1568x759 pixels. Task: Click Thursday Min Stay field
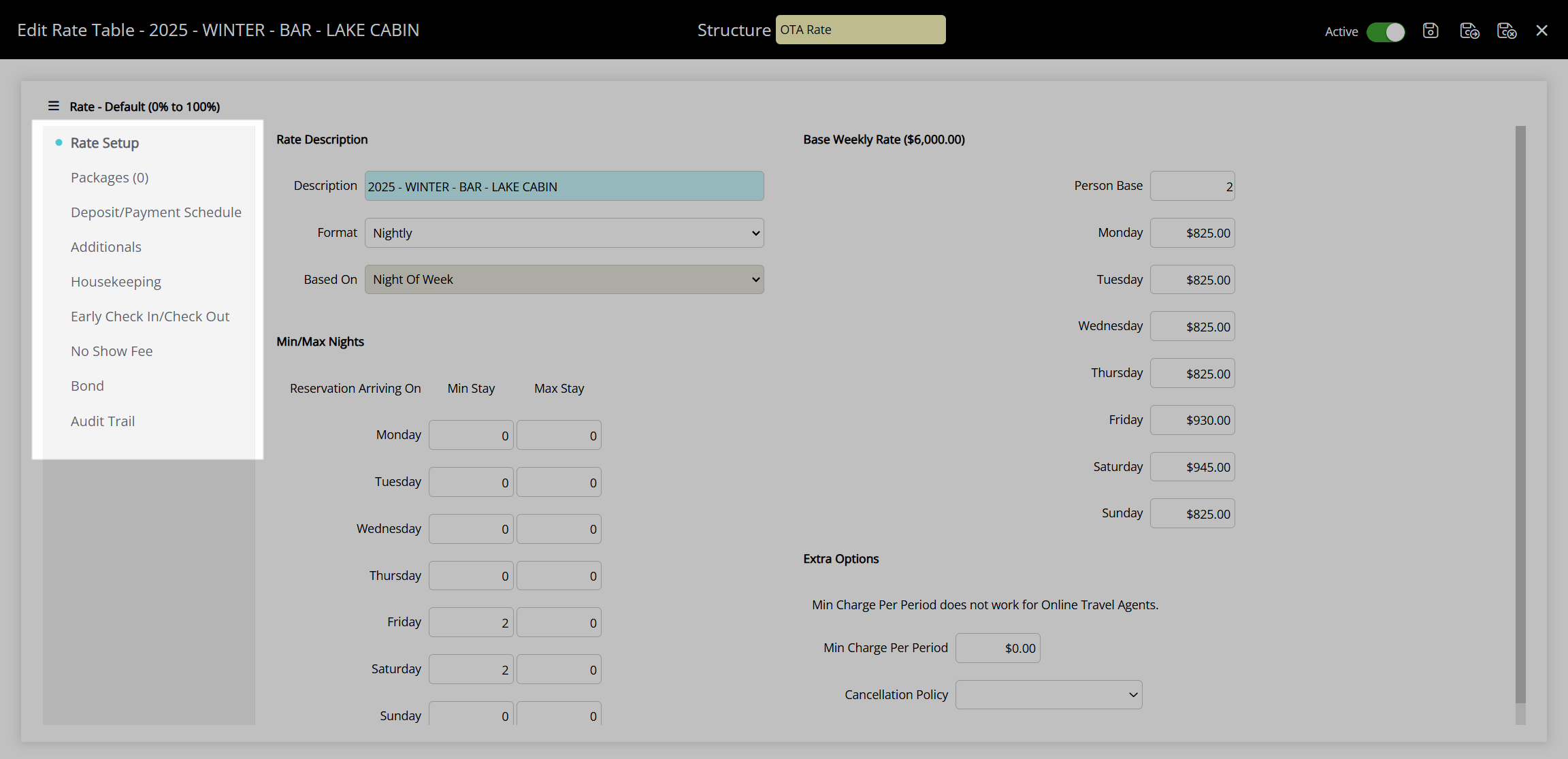tap(471, 576)
